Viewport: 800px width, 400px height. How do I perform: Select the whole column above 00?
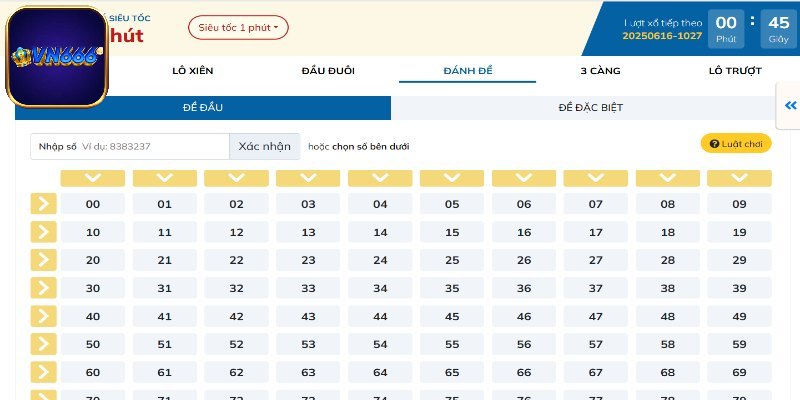(93, 178)
